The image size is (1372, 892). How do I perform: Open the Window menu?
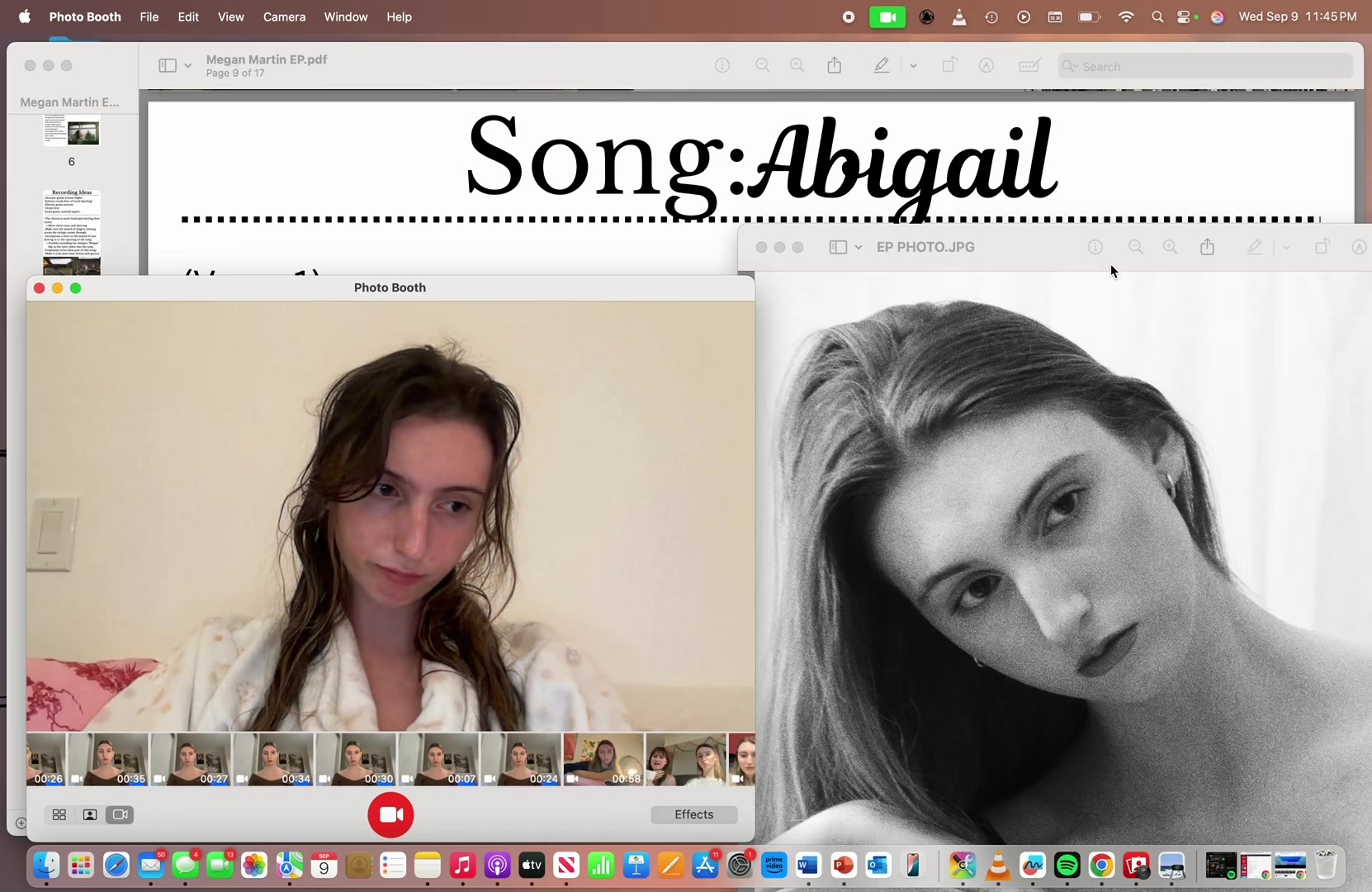tap(346, 17)
